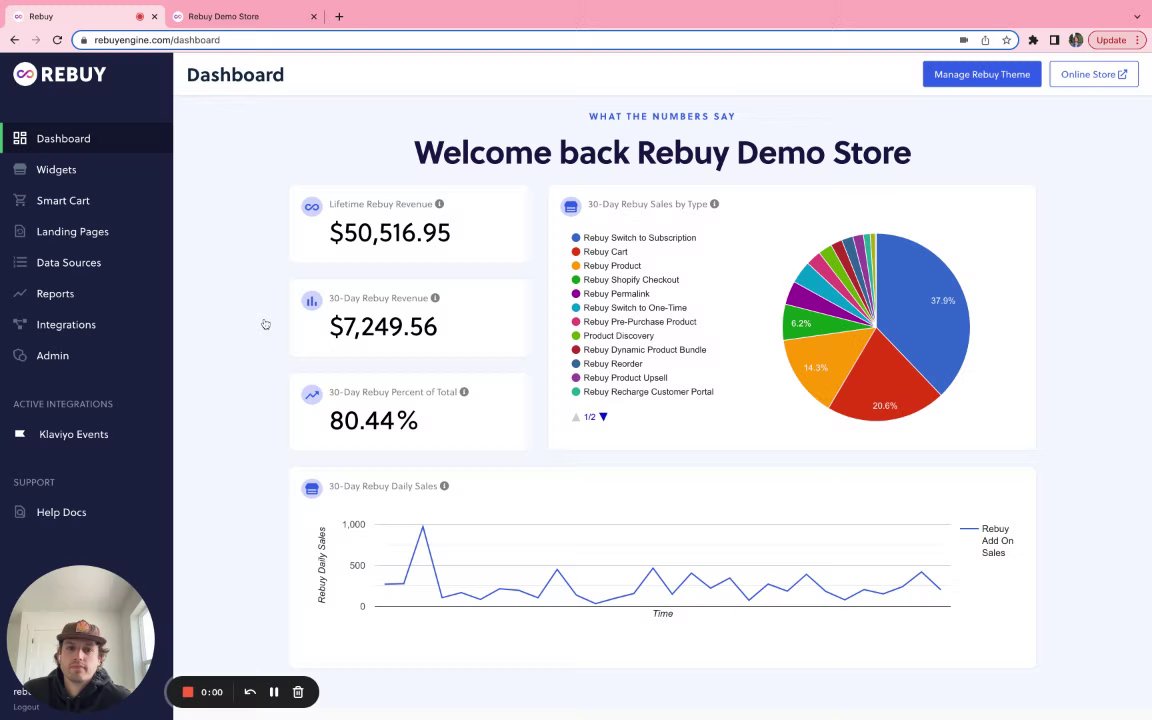The height and width of the screenshot is (720, 1152).
Task: Click the trend arrow icon on Percent of Total card
Action: (x=312, y=395)
